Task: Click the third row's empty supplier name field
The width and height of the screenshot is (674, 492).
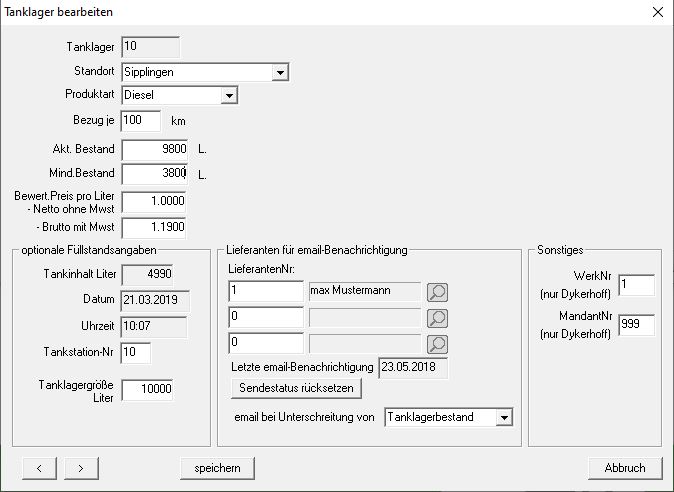Action: (365, 343)
